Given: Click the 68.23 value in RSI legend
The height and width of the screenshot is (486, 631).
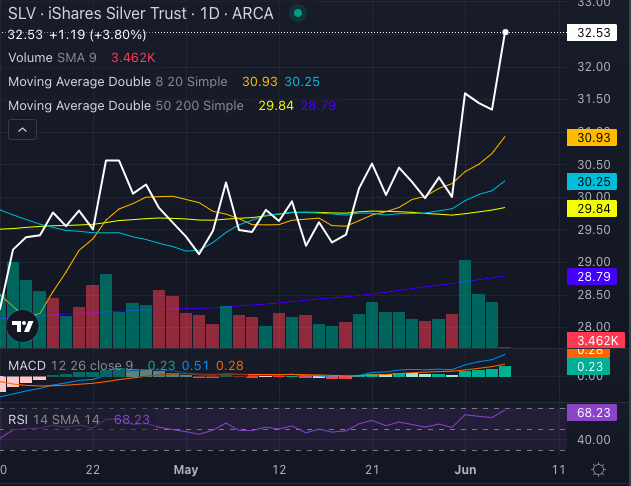Looking at the screenshot, I should point(132,420).
